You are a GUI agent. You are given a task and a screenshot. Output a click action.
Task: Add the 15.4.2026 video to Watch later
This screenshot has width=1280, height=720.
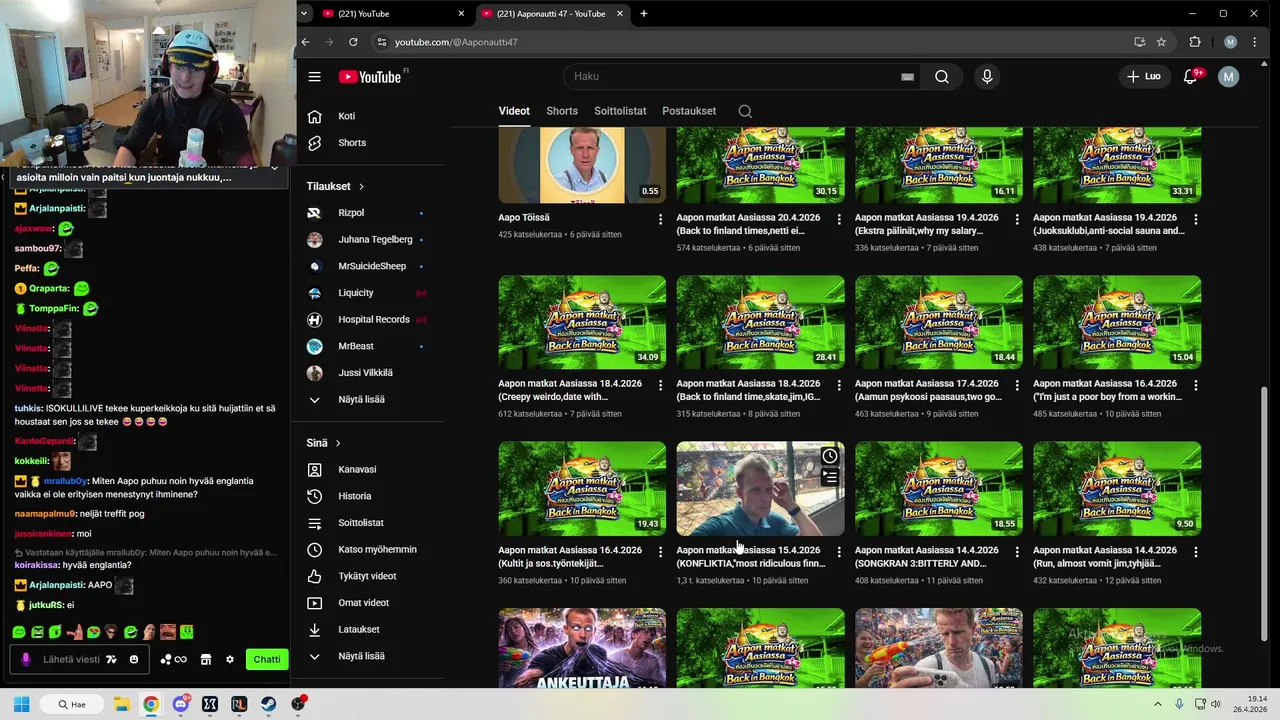pyautogui.click(x=830, y=456)
